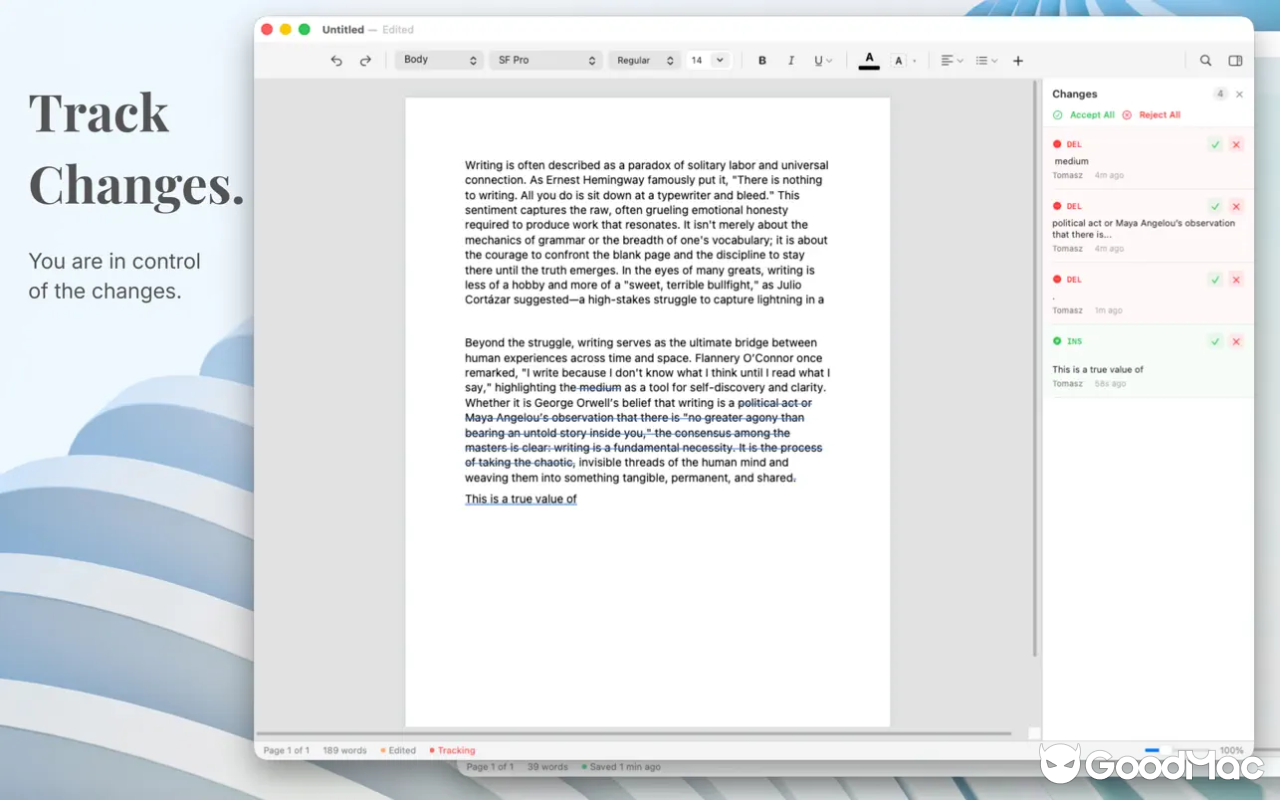This screenshot has height=800, width=1280.
Task: Click the Changes panel heading
Action: click(x=1074, y=94)
